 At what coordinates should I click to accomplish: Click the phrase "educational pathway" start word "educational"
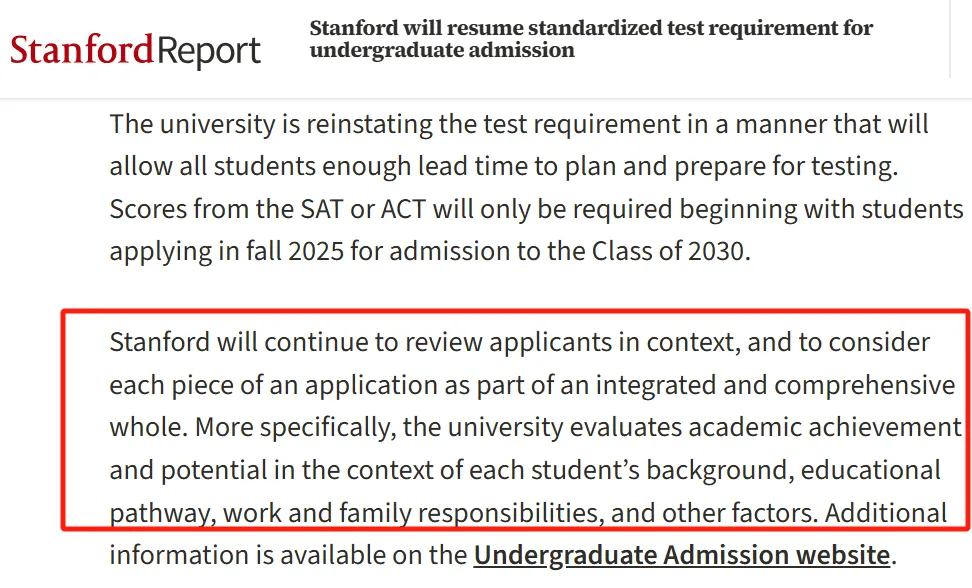[870, 470]
